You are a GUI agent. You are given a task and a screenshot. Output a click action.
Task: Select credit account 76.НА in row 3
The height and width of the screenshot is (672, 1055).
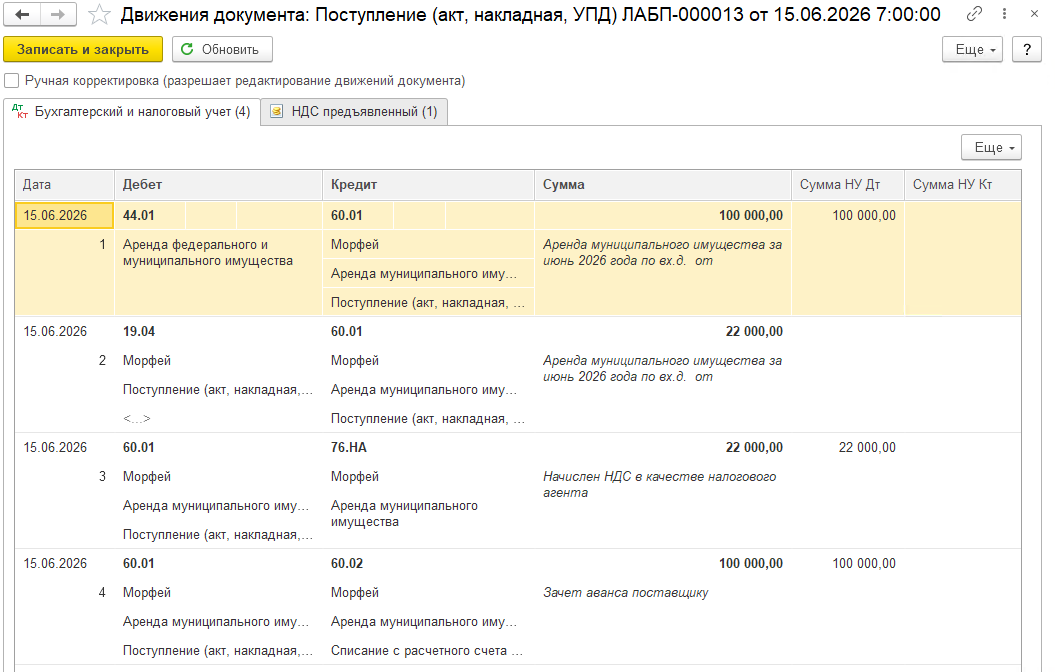point(349,447)
